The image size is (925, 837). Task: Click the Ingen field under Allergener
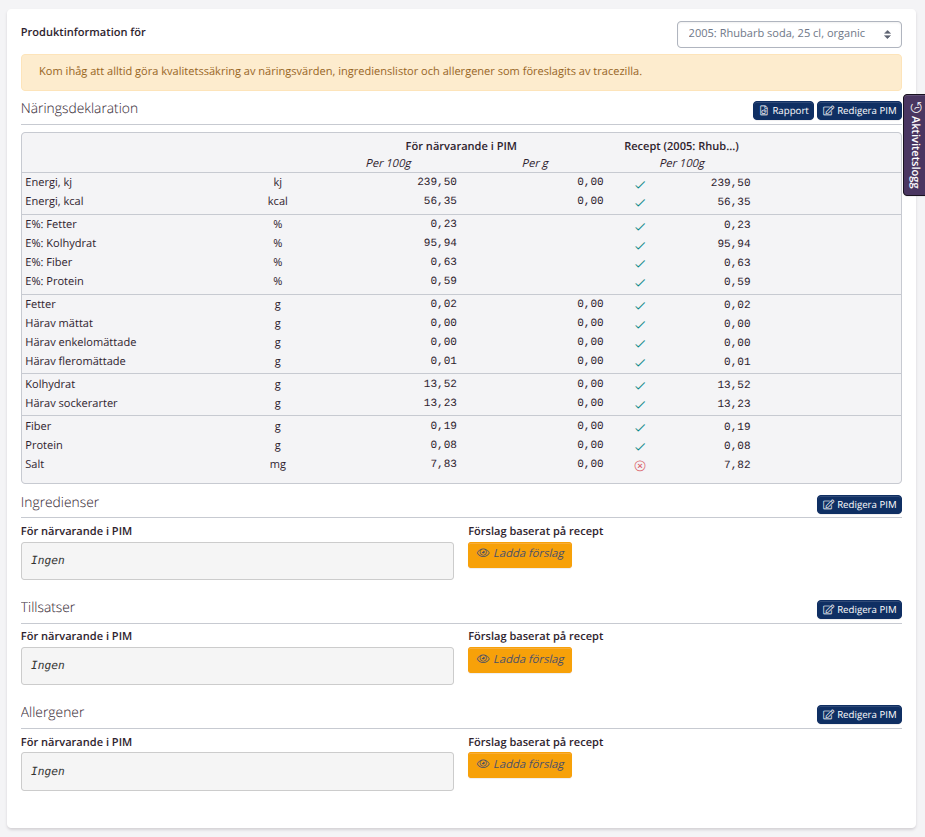(x=237, y=771)
